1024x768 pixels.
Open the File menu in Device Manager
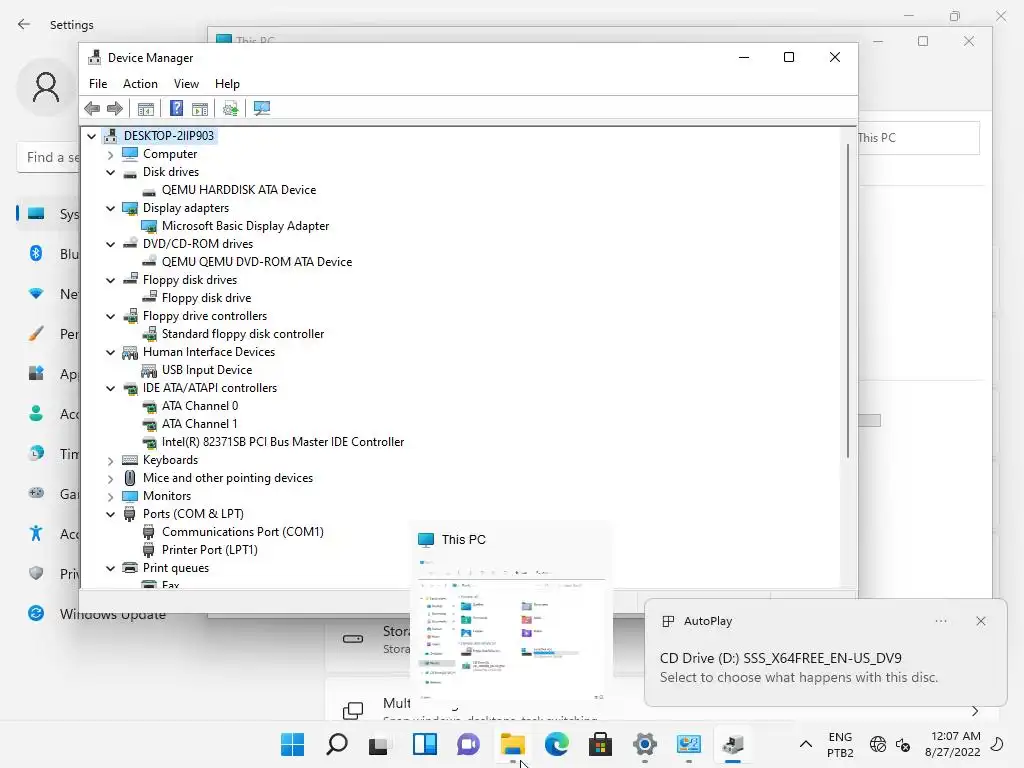coord(98,84)
